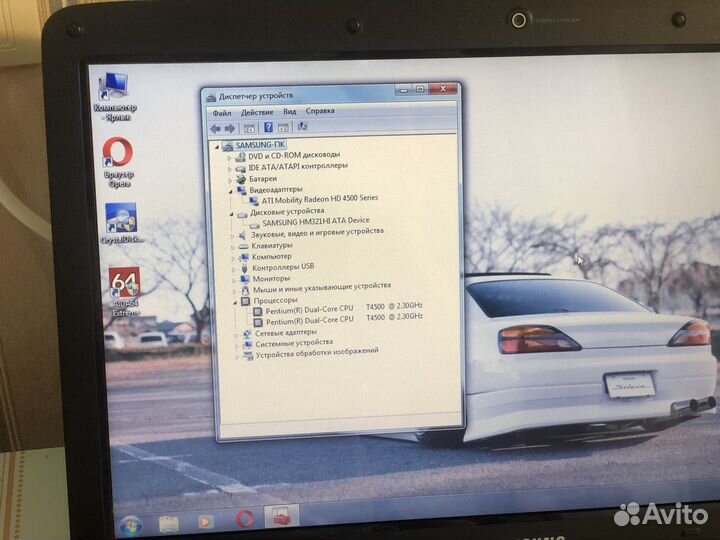Click the Help icon in Device Manager toolbar

(x=268, y=128)
